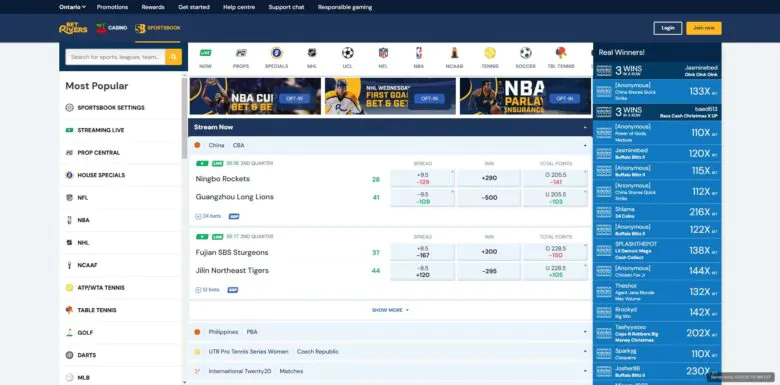
Task: Open the Rewards menu item
Action: pyautogui.click(x=153, y=7)
